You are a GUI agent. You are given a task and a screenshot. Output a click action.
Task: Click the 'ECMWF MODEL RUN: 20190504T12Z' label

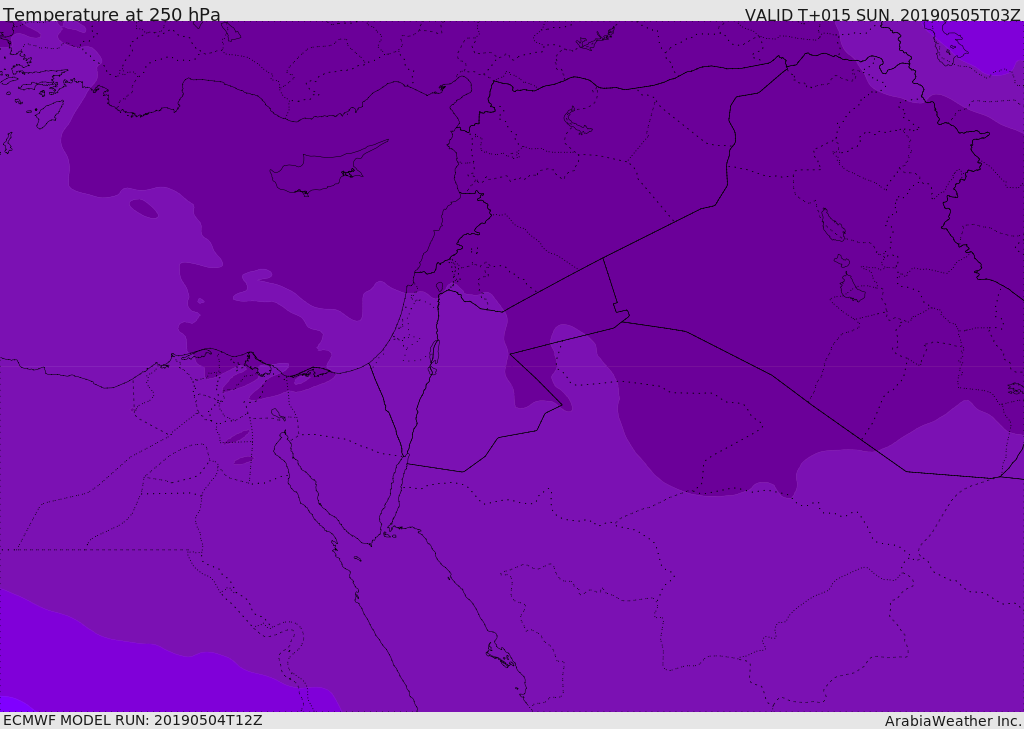click(x=133, y=721)
